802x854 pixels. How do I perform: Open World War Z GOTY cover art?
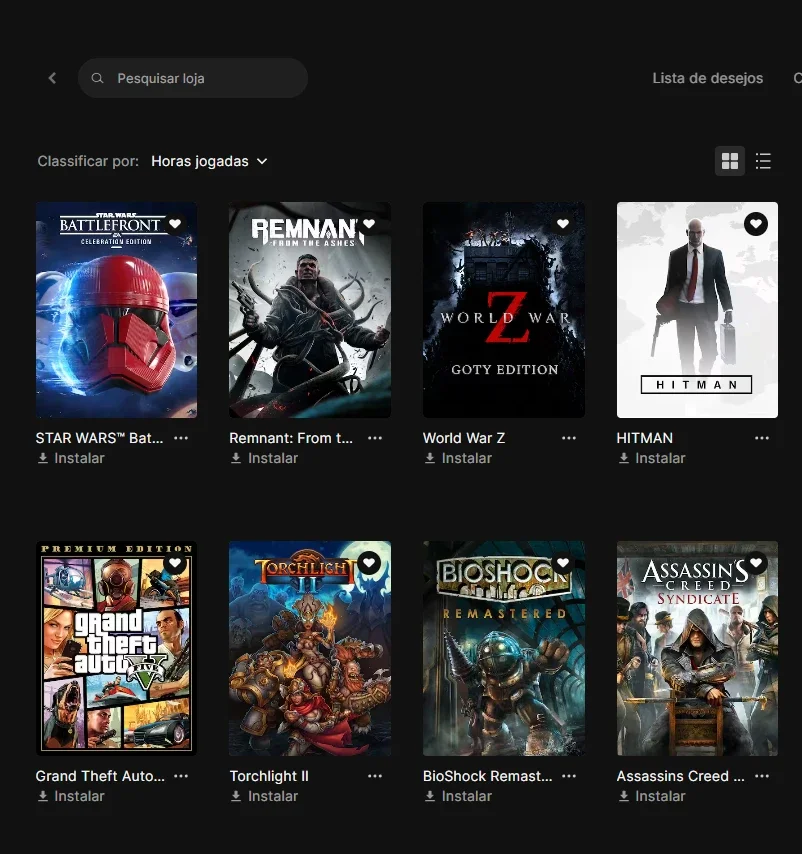coord(504,310)
